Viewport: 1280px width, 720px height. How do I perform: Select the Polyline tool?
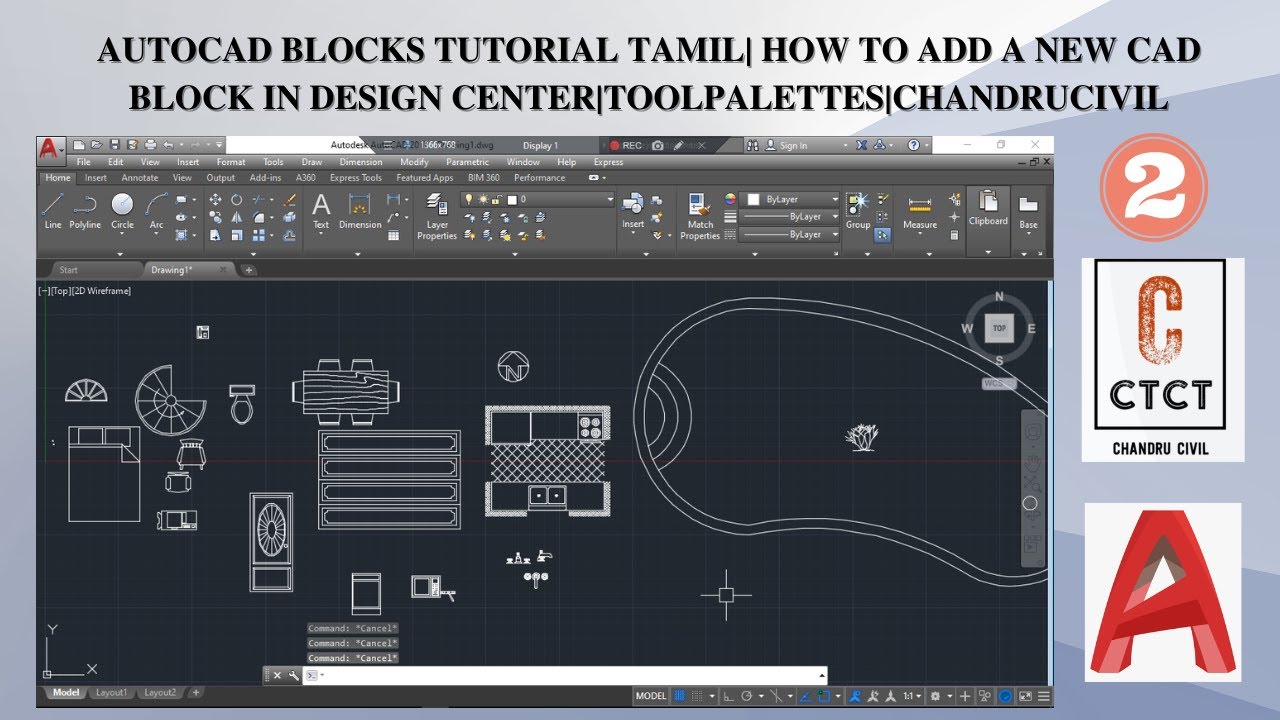pyautogui.click(x=85, y=211)
